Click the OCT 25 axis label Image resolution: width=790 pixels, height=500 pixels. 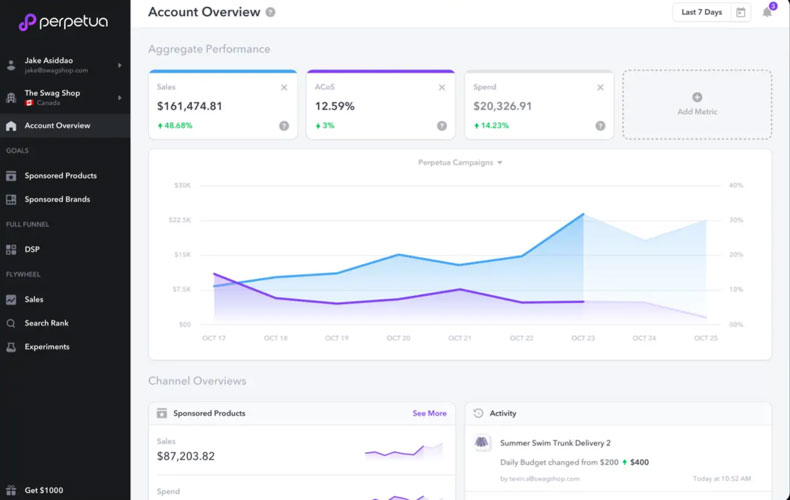(x=706, y=338)
